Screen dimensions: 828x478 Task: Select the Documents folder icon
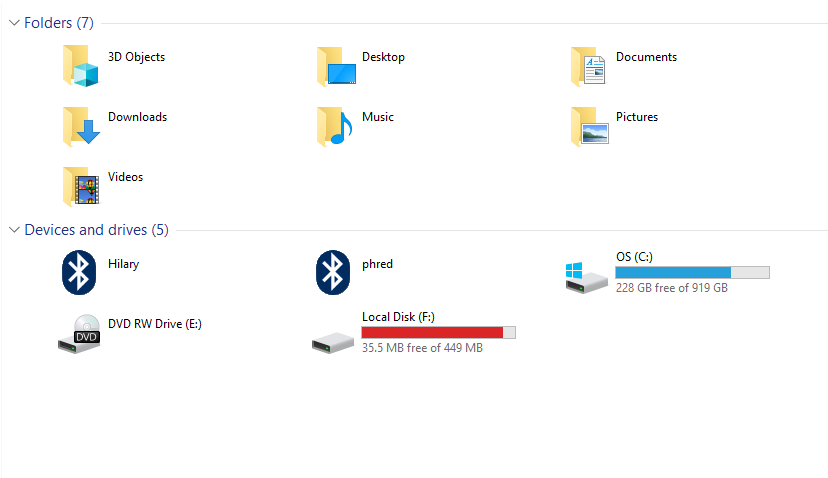pos(588,67)
